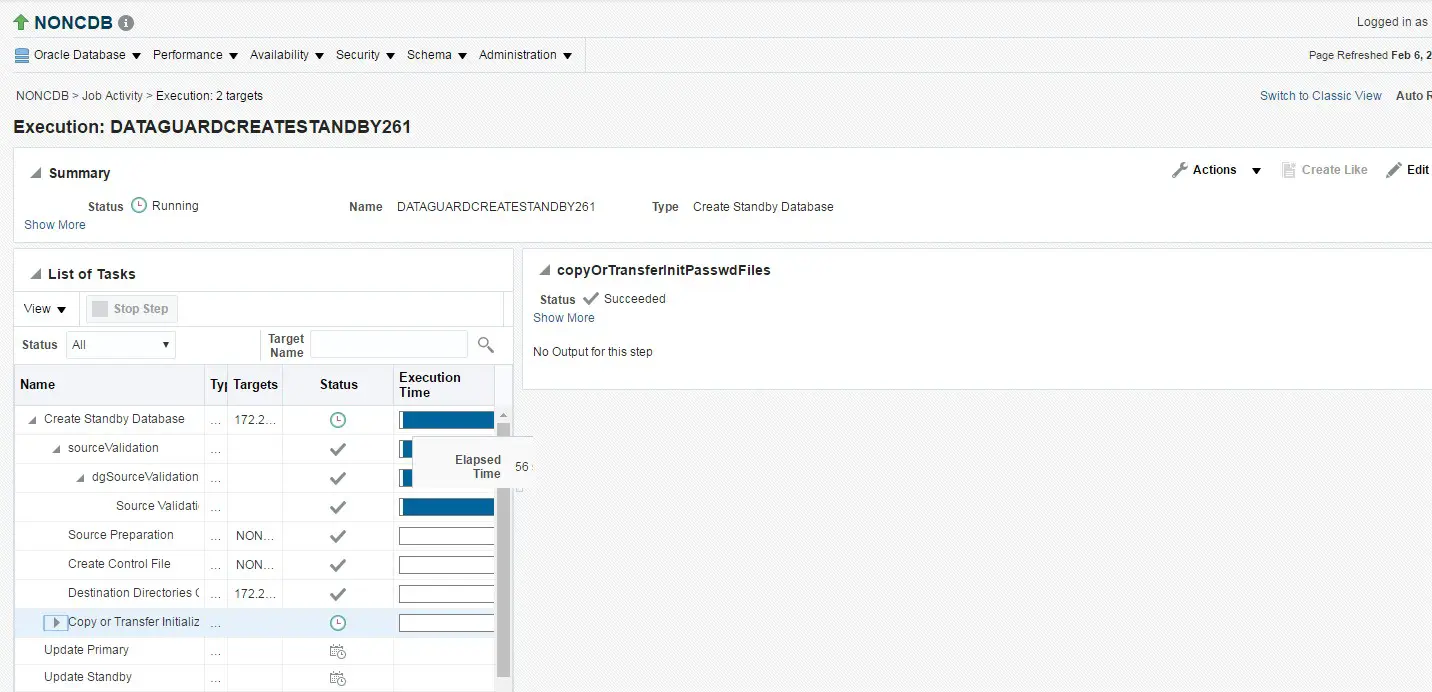The width and height of the screenshot is (1432, 692).
Task: Click the Oracle Database stack icon
Action: 22,55
